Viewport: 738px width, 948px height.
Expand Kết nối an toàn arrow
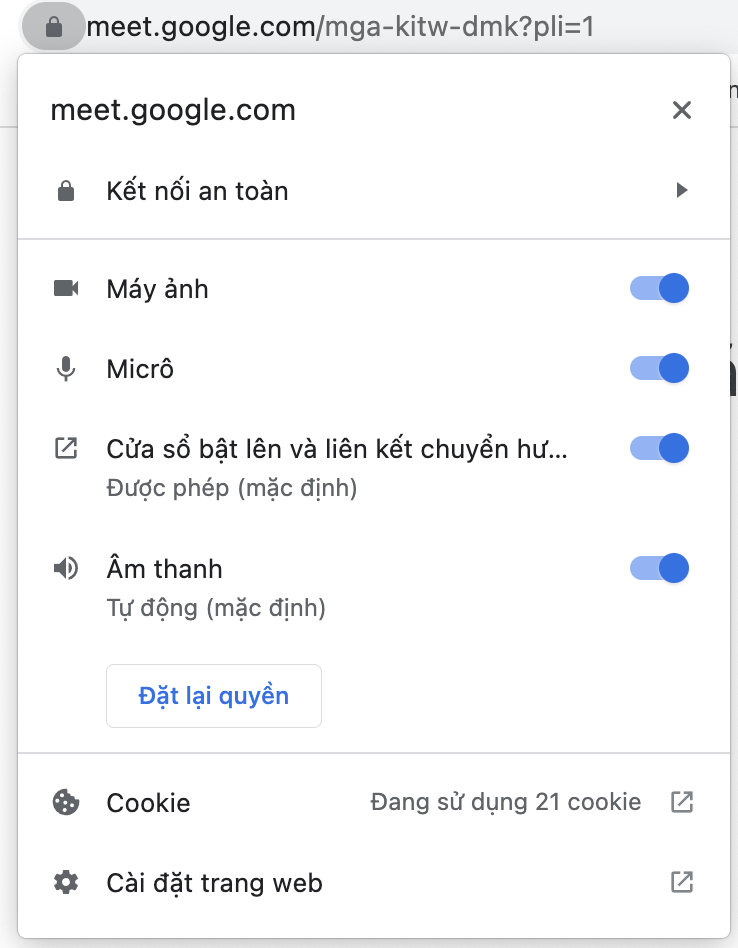pos(682,190)
